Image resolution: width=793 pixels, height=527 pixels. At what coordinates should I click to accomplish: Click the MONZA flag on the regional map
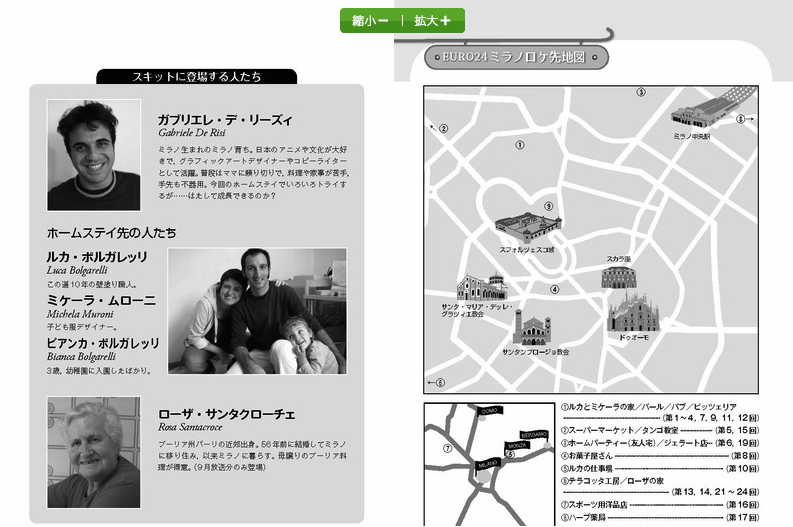pos(517,446)
